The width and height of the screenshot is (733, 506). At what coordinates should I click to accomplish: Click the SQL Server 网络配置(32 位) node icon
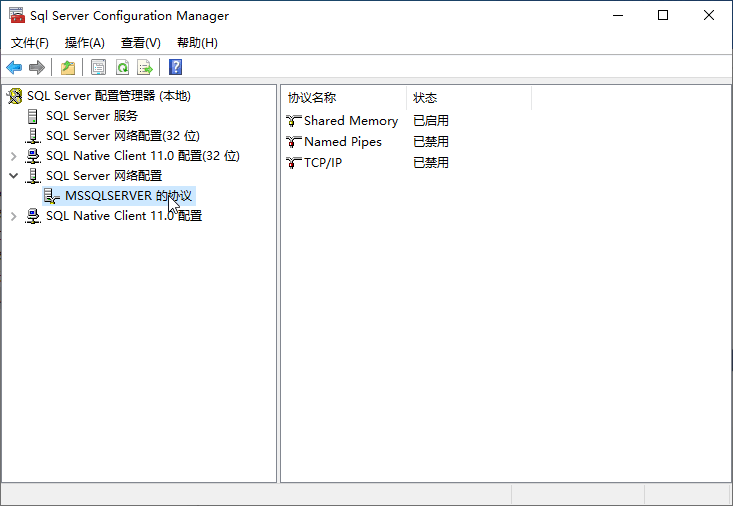click(33, 136)
